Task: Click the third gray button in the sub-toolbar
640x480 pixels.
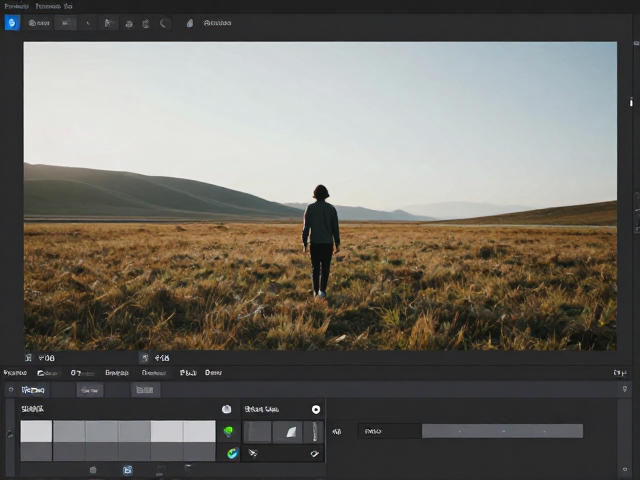Action: tap(145, 390)
